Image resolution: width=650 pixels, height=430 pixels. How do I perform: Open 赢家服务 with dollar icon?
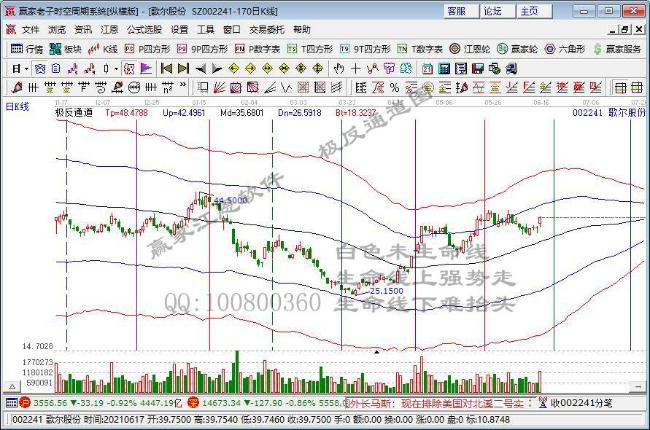click(x=616, y=49)
